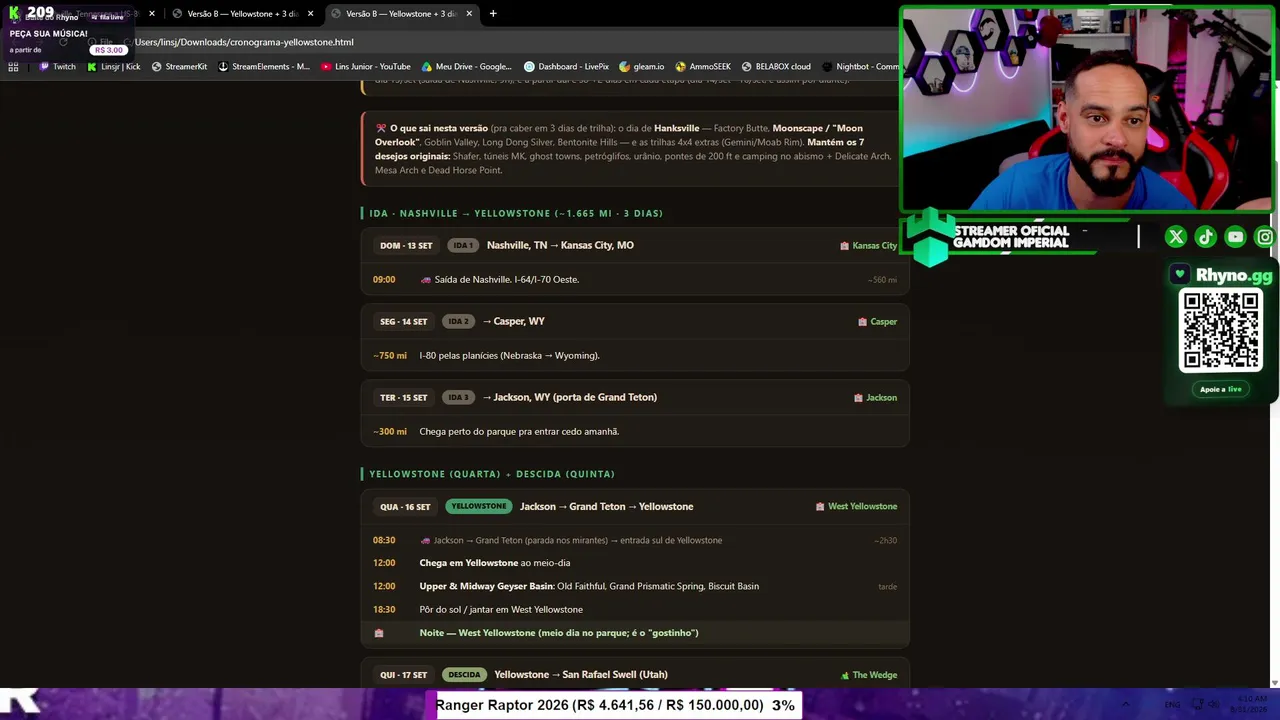Screen dimensions: 1280x720
Task: Open the Nightbot bookmark
Action: (x=861, y=67)
